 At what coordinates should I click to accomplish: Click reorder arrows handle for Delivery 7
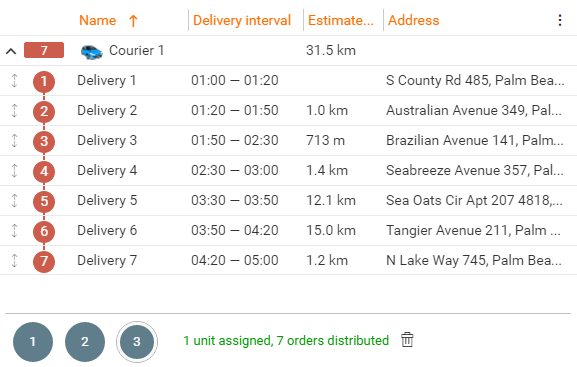[x=14, y=260]
